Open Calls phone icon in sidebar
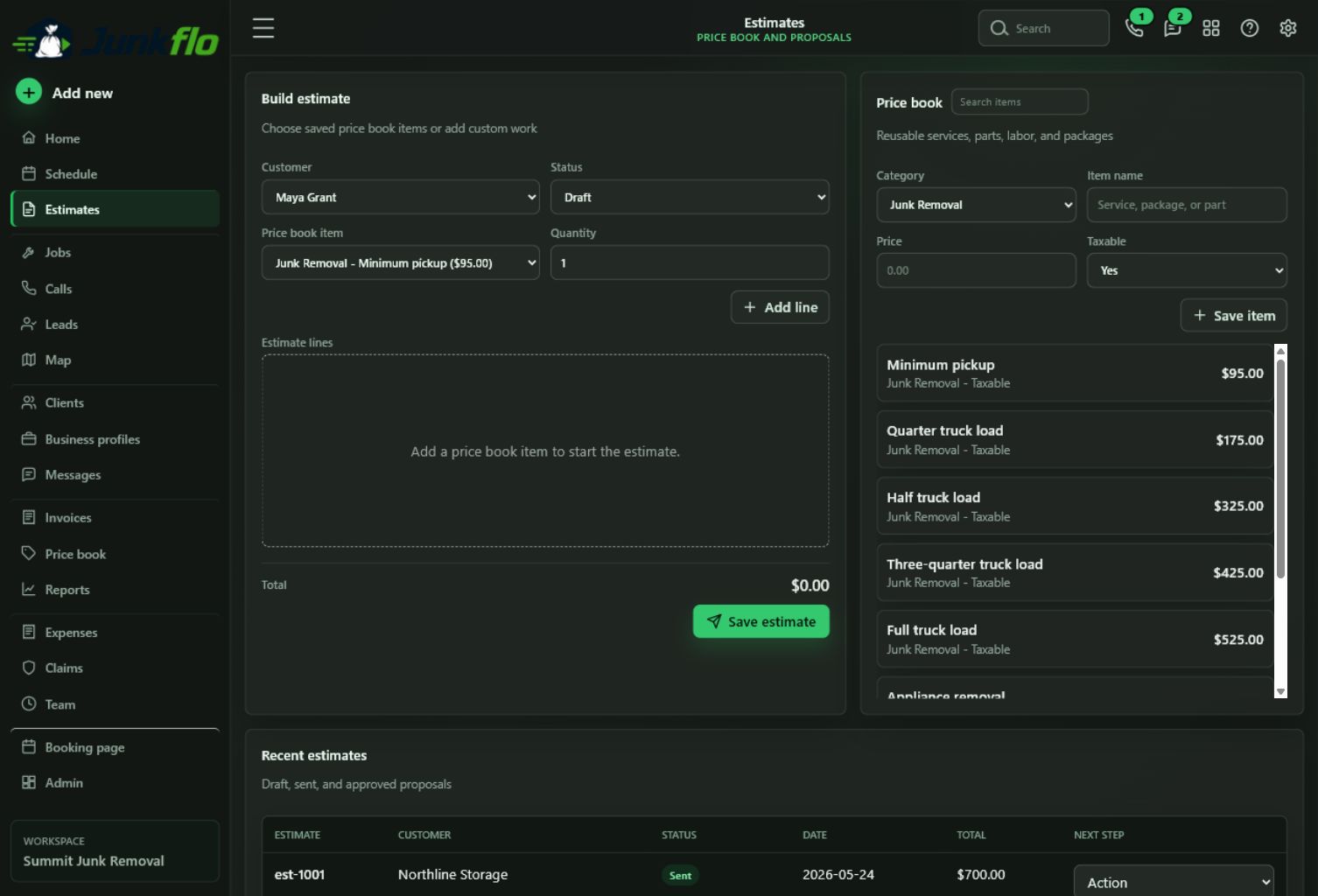The height and width of the screenshot is (896, 1318). (29, 288)
